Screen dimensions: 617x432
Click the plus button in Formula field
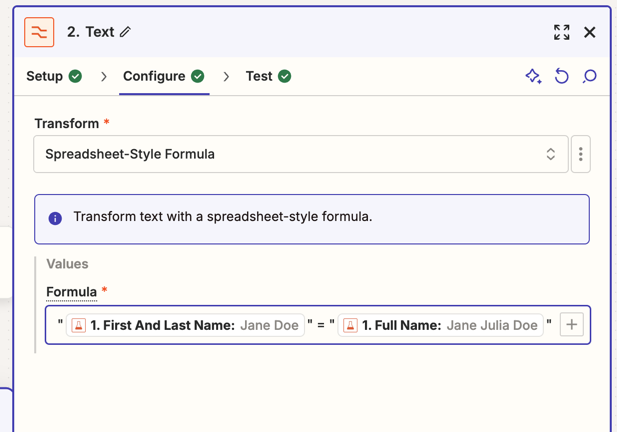pos(572,325)
